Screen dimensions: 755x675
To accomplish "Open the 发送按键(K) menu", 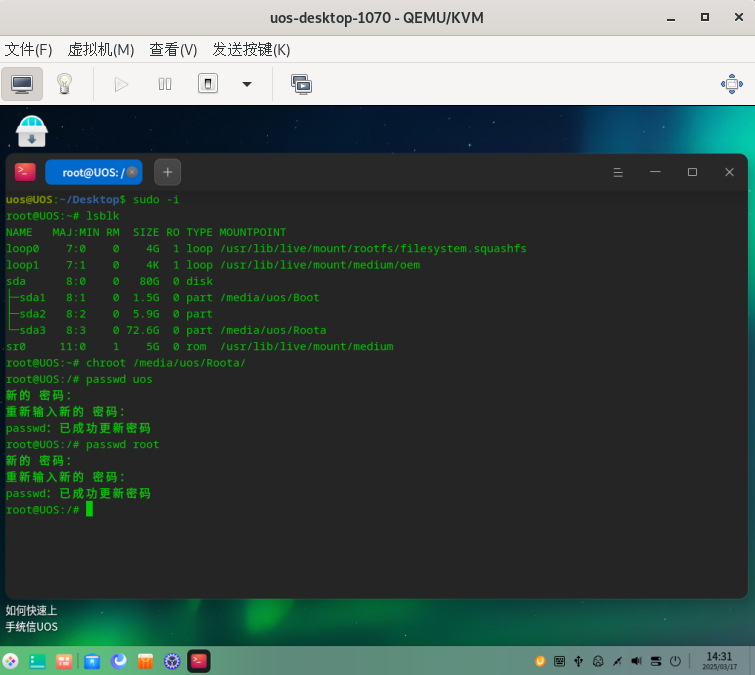I will pyautogui.click(x=251, y=50).
